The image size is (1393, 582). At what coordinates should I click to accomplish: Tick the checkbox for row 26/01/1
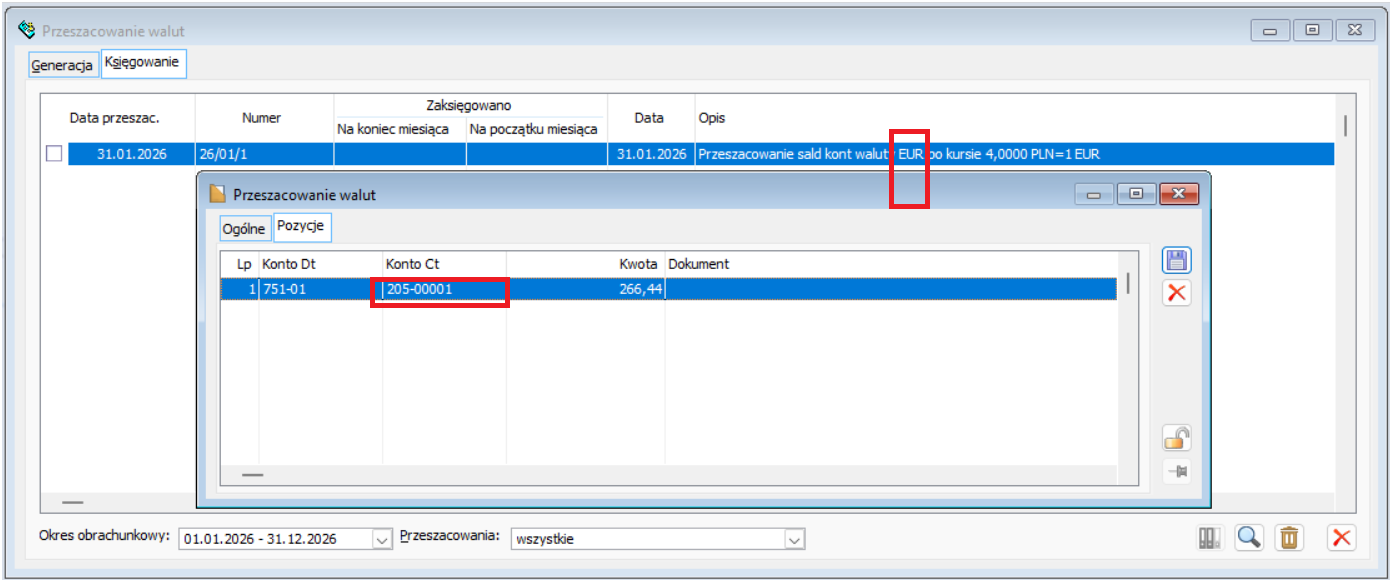[54, 154]
